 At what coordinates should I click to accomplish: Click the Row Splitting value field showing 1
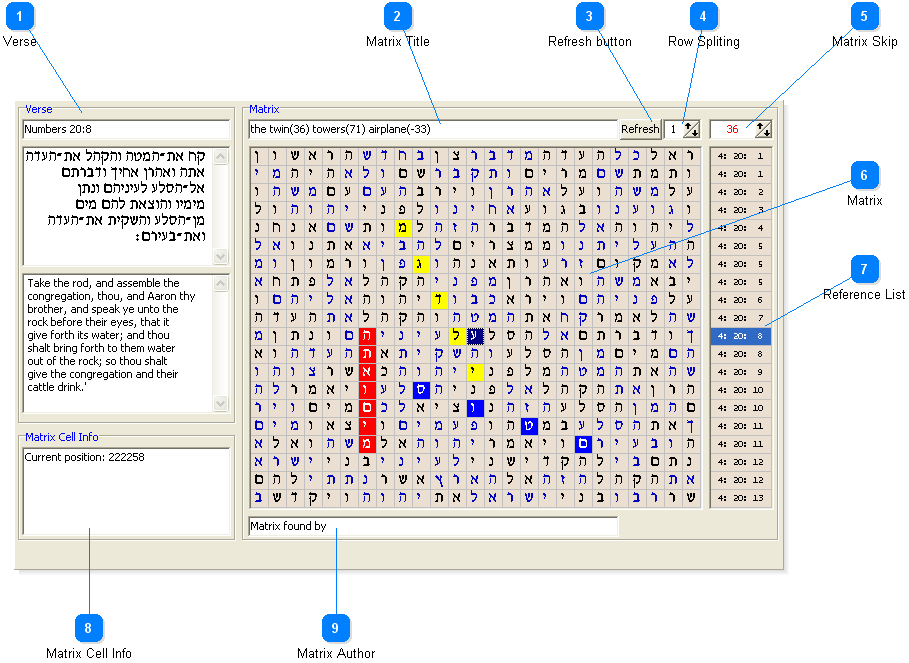[x=673, y=129]
